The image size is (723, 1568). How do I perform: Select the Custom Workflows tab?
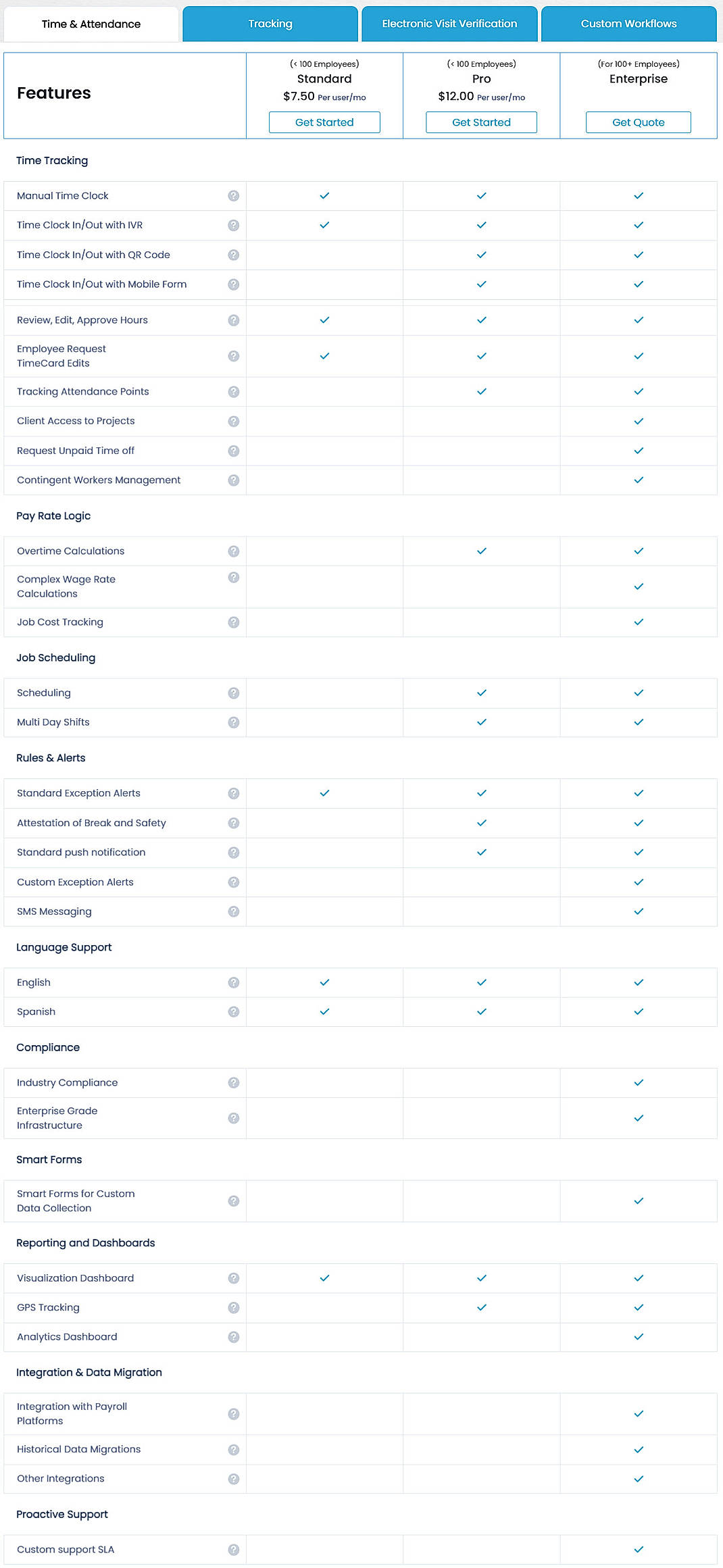[628, 23]
